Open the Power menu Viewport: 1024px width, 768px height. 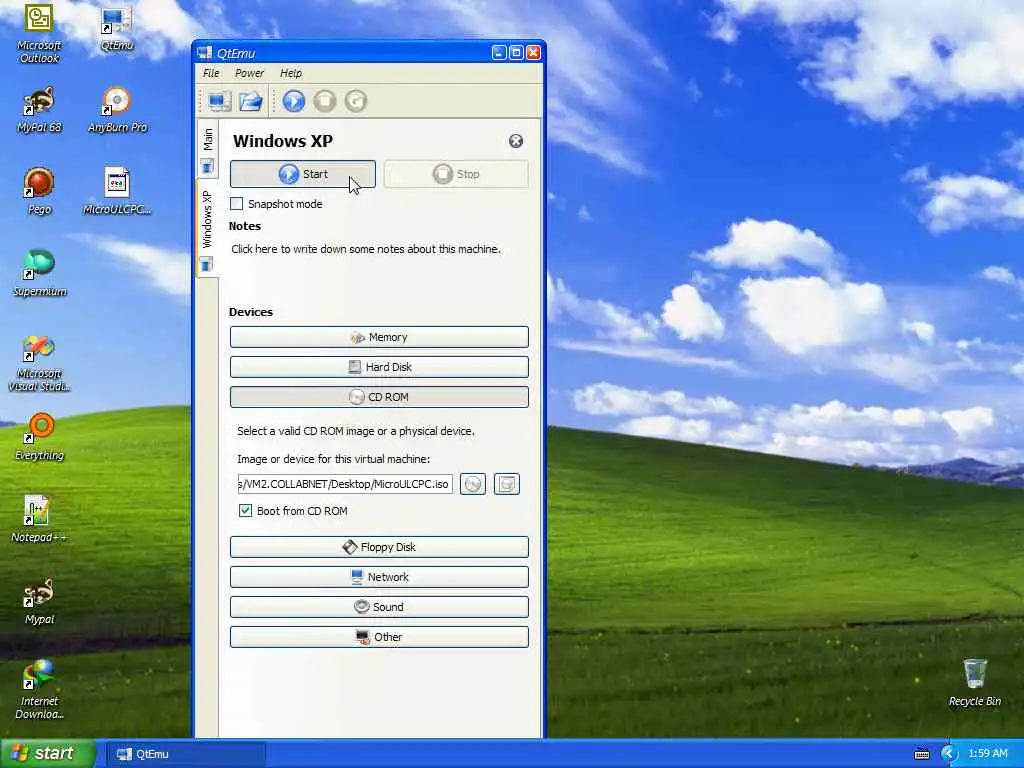249,73
